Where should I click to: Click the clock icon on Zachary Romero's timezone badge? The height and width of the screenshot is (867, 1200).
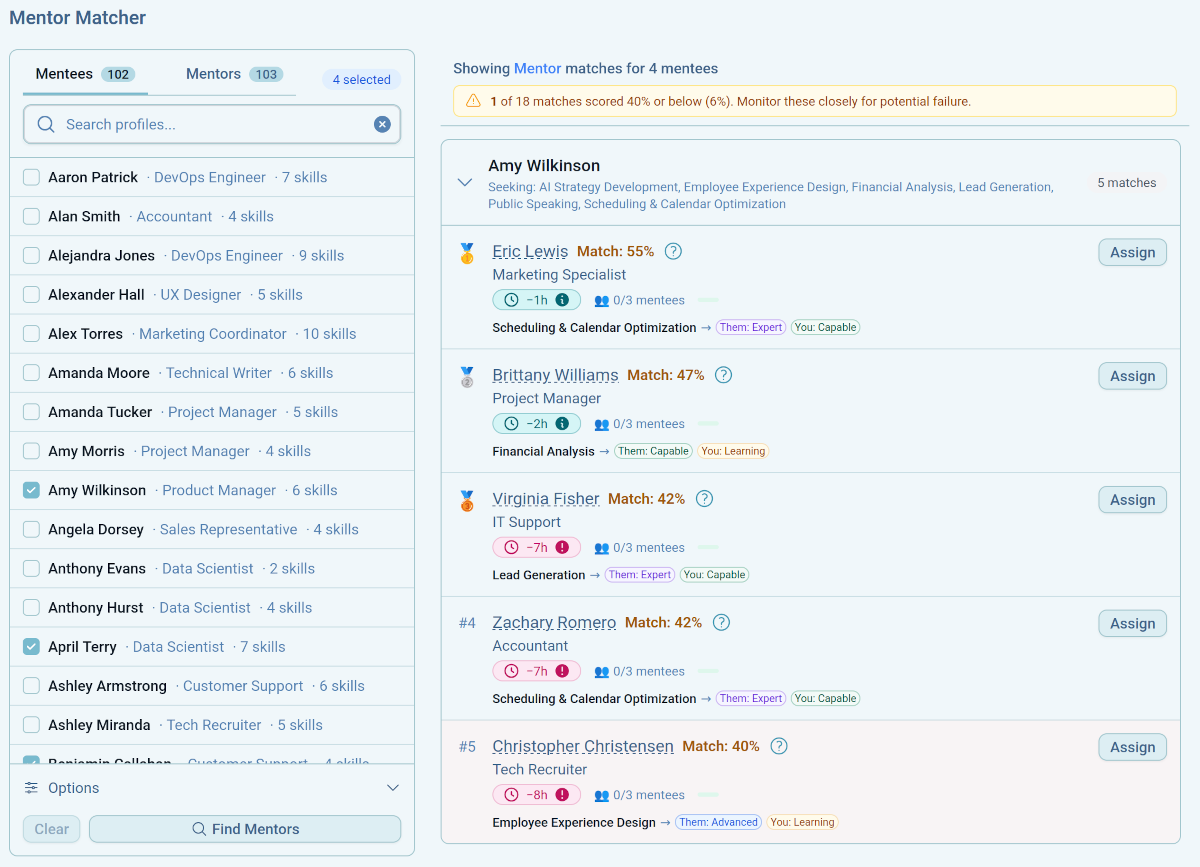tap(510, 670)
